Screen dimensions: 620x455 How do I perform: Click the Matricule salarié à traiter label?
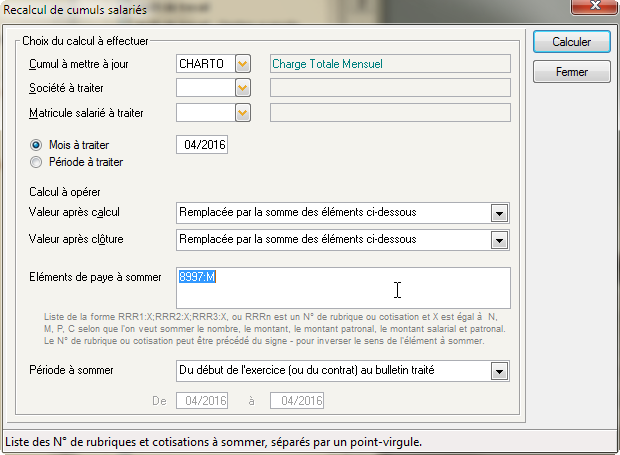pos(86,113)
